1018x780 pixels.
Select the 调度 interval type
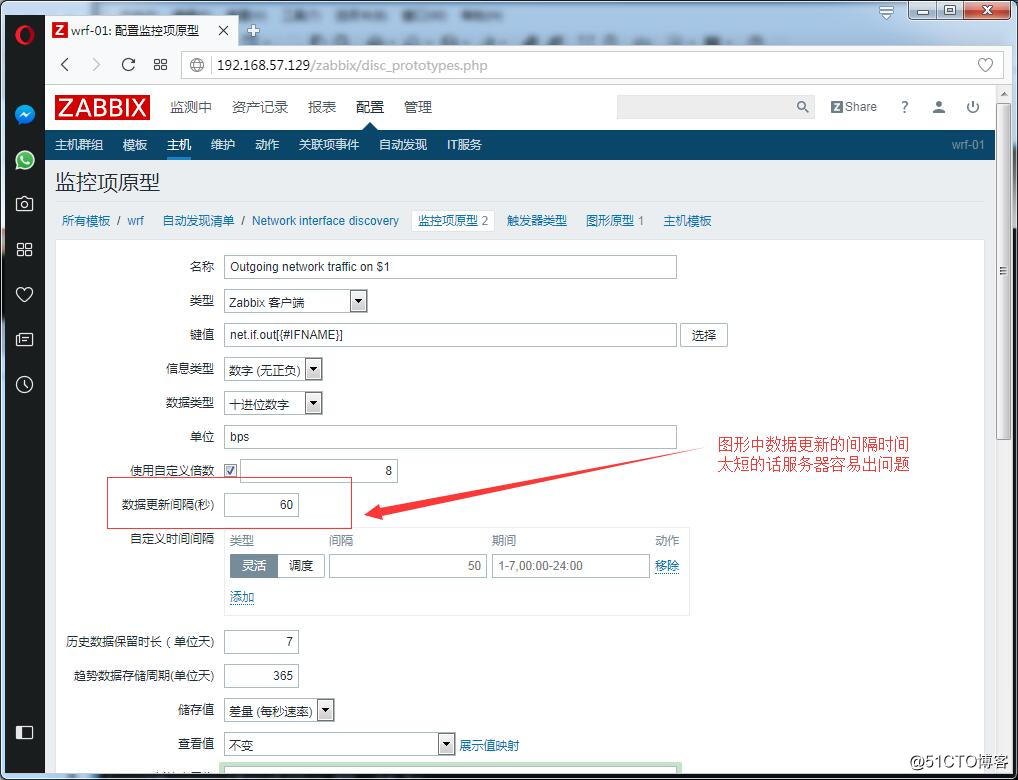click(301, 566)
